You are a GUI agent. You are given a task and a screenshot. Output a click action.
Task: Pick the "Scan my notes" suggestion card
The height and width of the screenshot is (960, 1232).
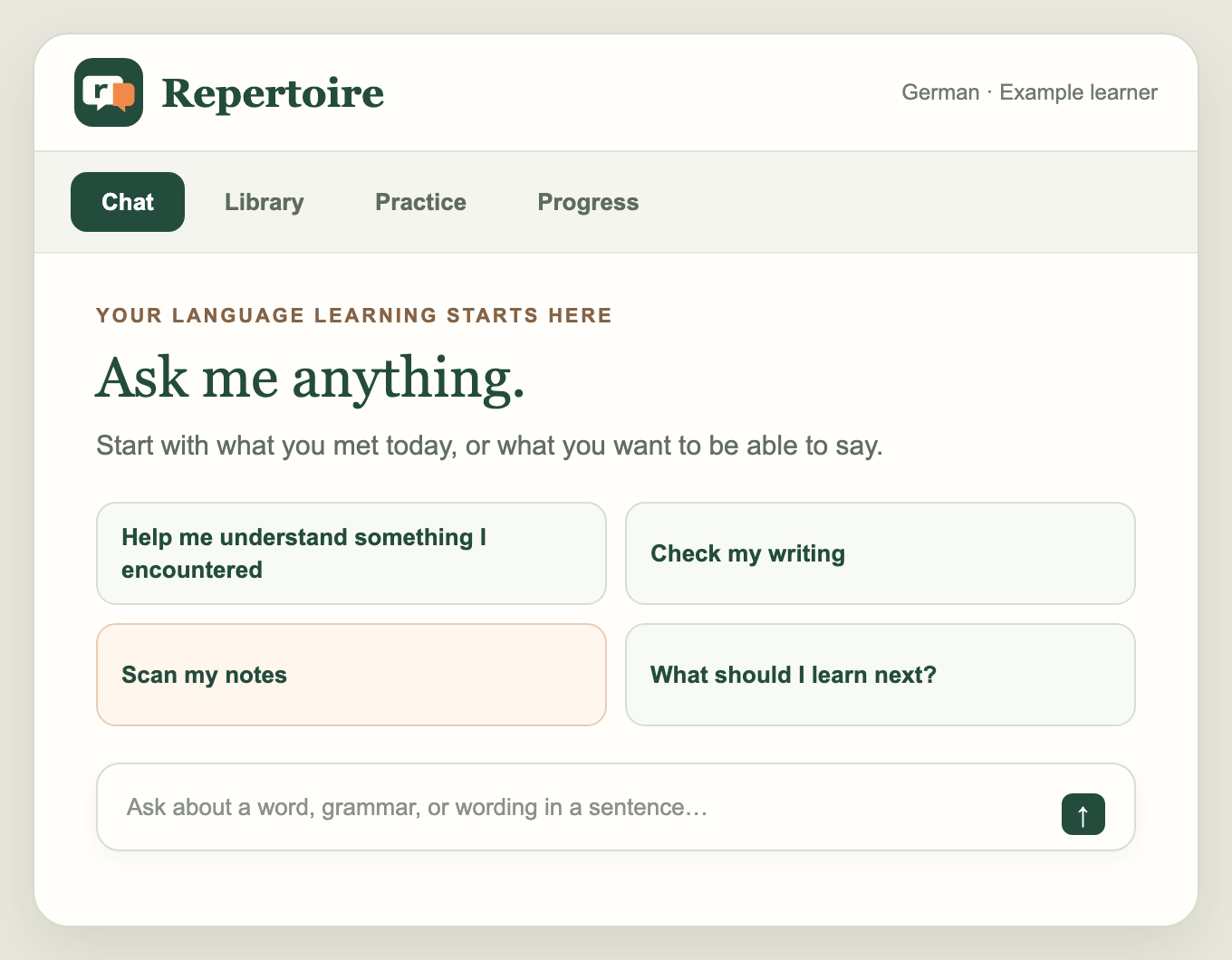[x=351, y=675]
